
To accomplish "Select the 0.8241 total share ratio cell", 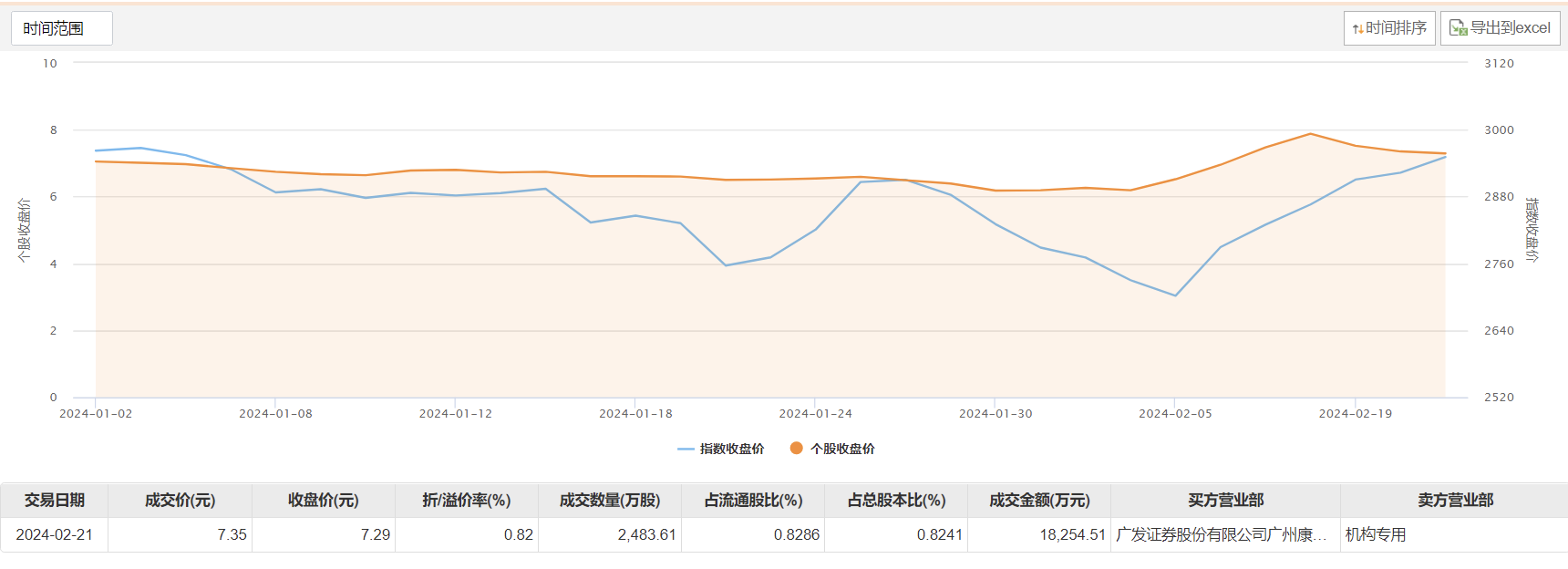I will click(x=896, y=534).
